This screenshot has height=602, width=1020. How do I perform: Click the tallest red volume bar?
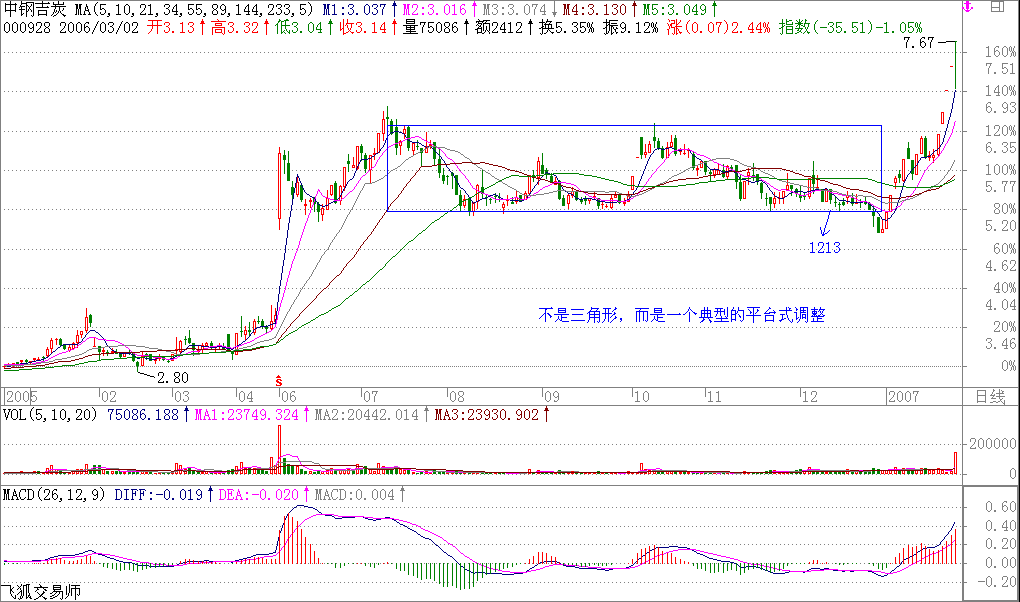pyautogui.click(x=279, y=447)
